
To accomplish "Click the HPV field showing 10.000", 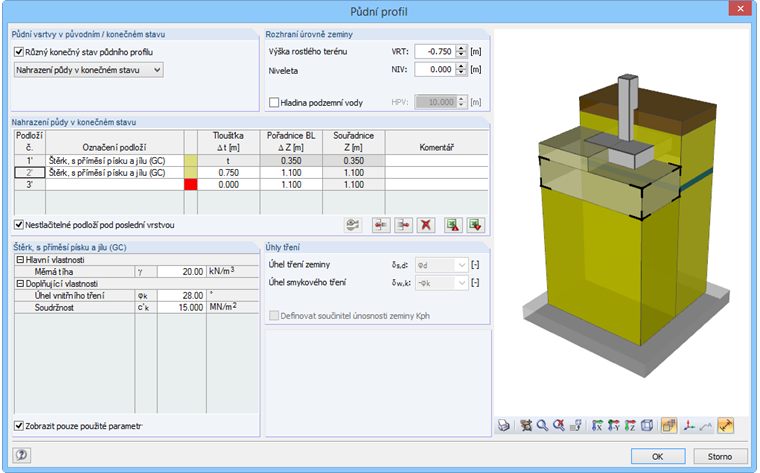I will [435, 102].
